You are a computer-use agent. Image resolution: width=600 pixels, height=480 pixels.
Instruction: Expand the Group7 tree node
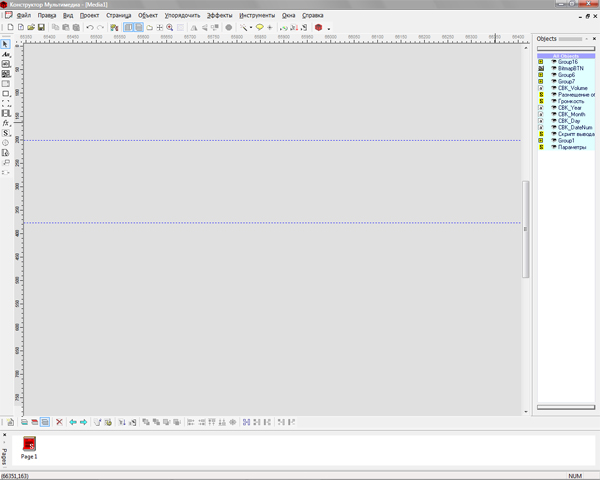[541, 81]
